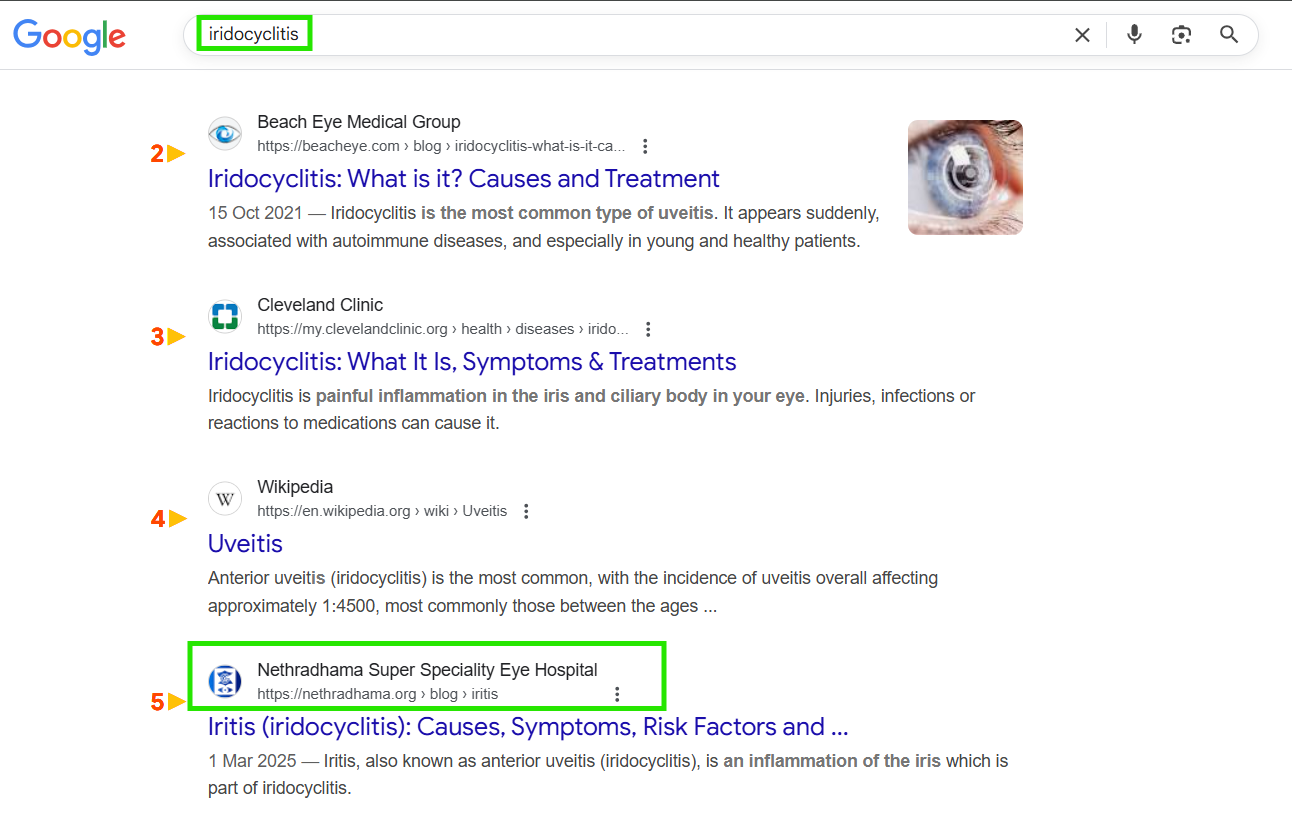Open "Iridocyclitis: What It Is, Symptoms & Treatments"
Viewport: 1292px width, 821px height.
click(471, 362)
